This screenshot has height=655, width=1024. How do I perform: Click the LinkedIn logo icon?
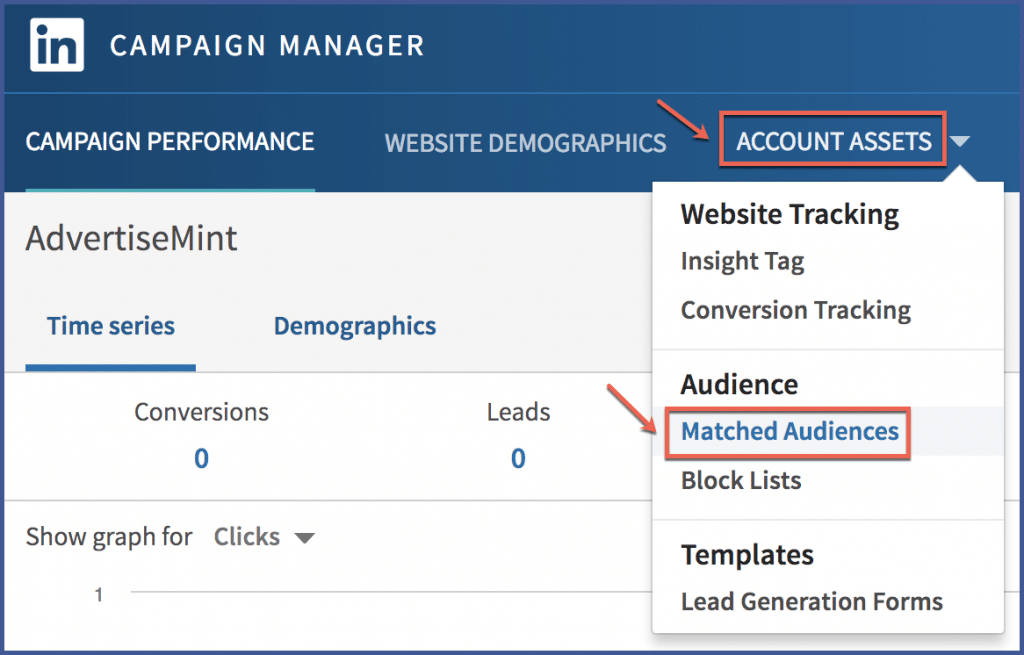pos(55,45)
